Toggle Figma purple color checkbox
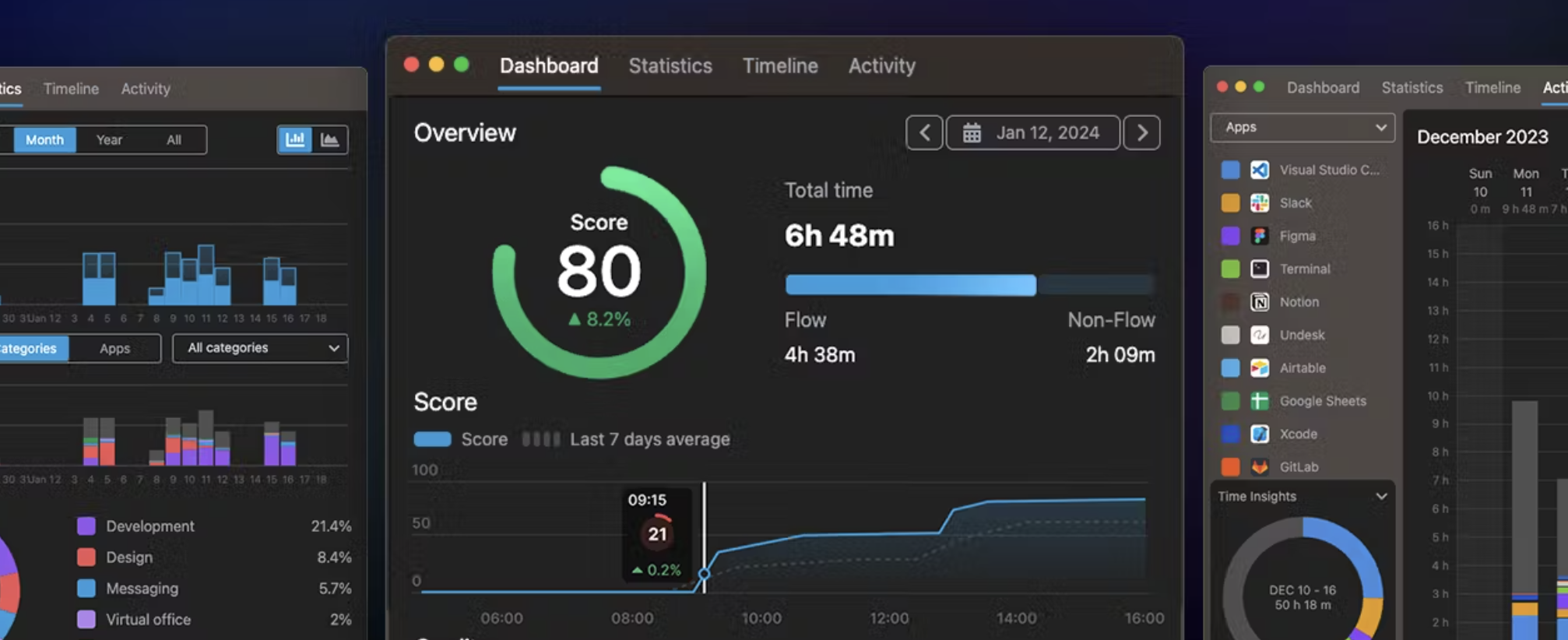Screen dimensions: 1568x640 click(x=1230, y=236)
